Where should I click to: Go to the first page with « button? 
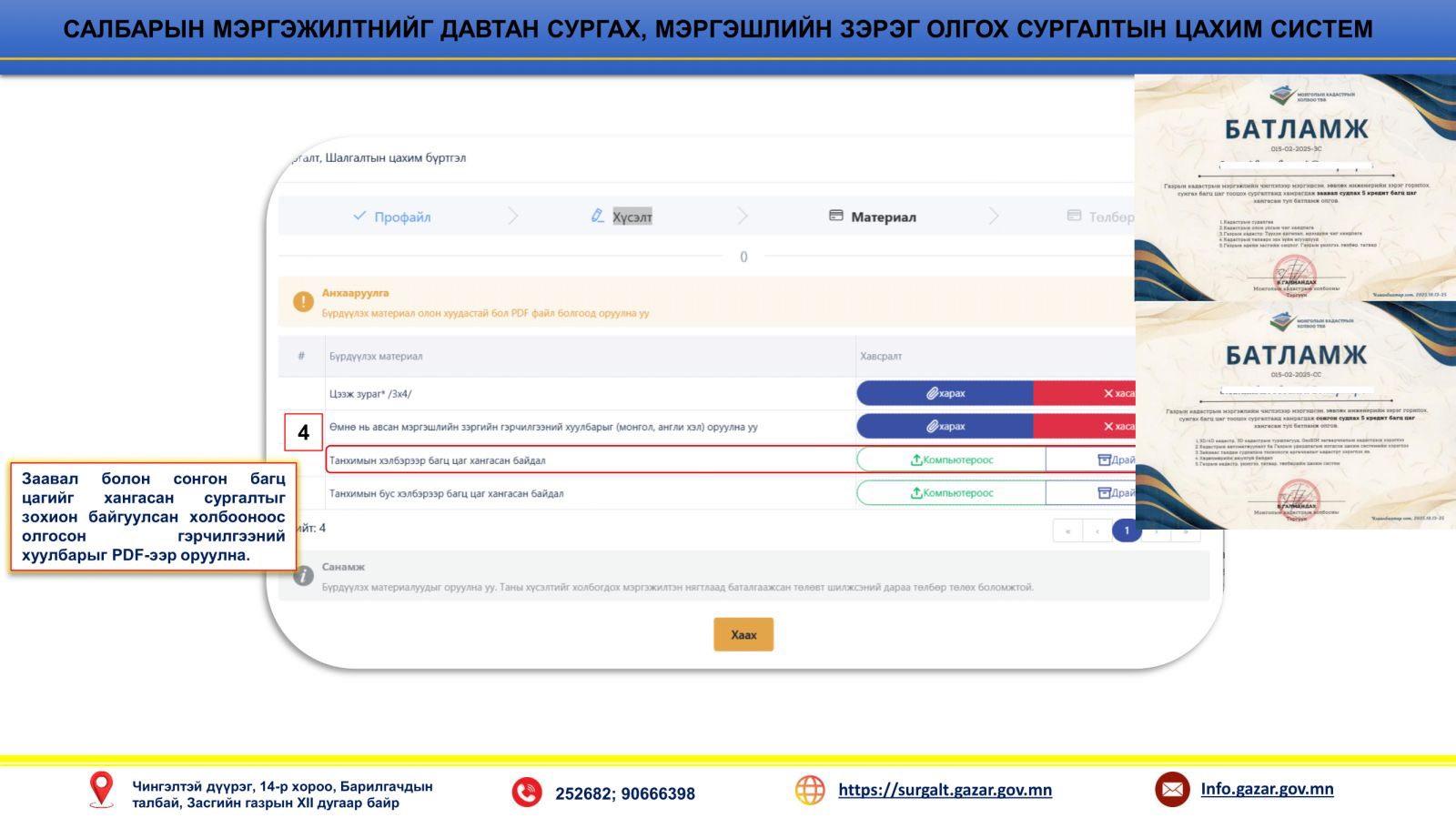[x=1067, y=530]
